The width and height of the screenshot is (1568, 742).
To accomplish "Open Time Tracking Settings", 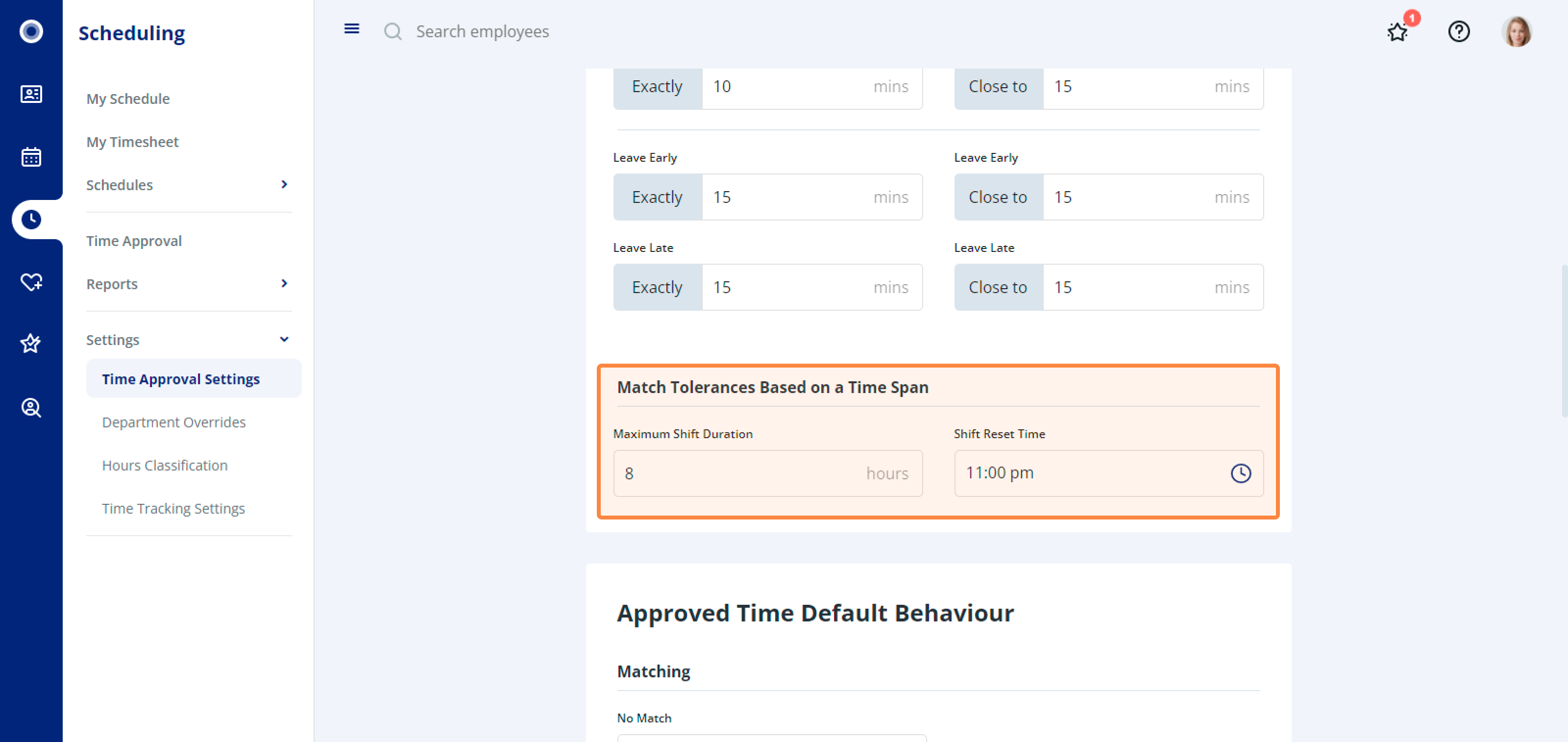I will [x=173, y=508].
